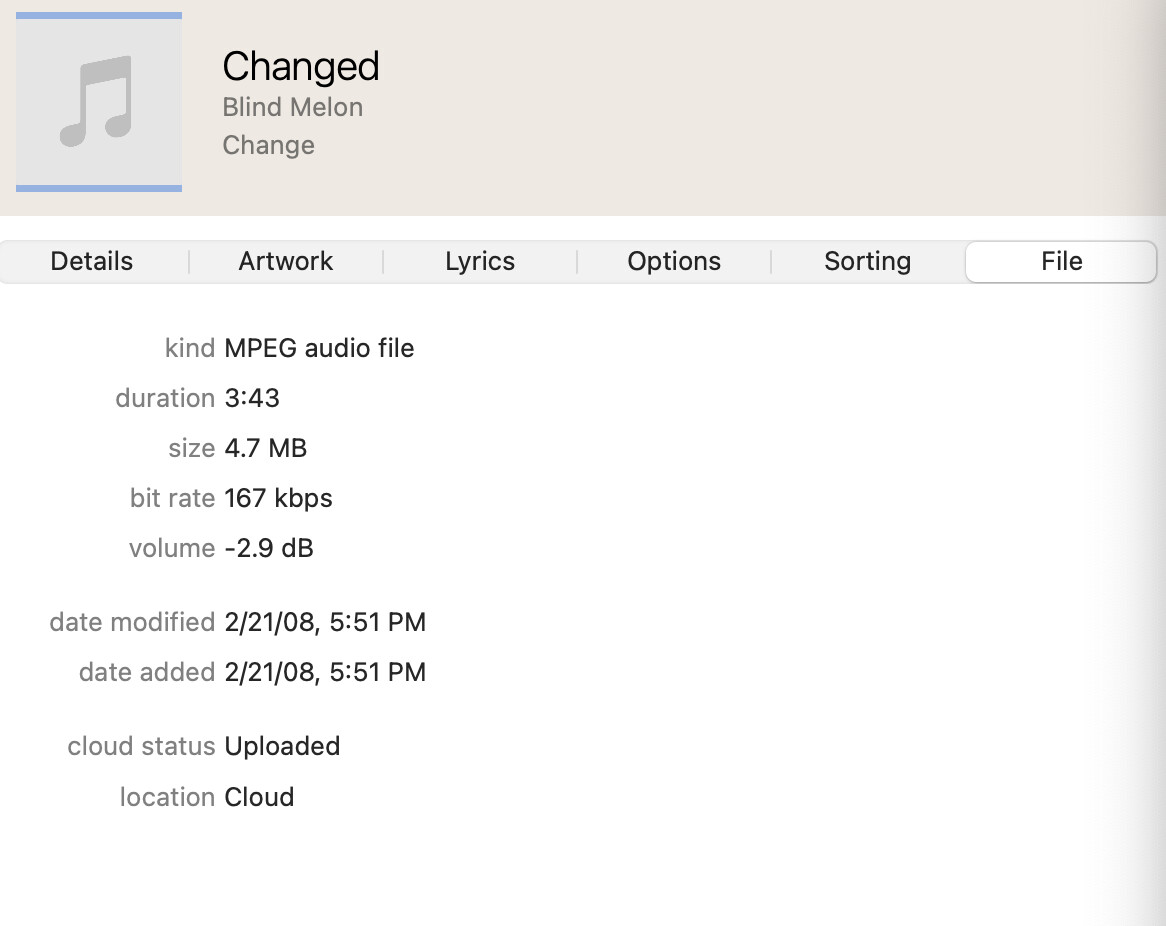Click the size value 4.7 MB

pos(265,448)
